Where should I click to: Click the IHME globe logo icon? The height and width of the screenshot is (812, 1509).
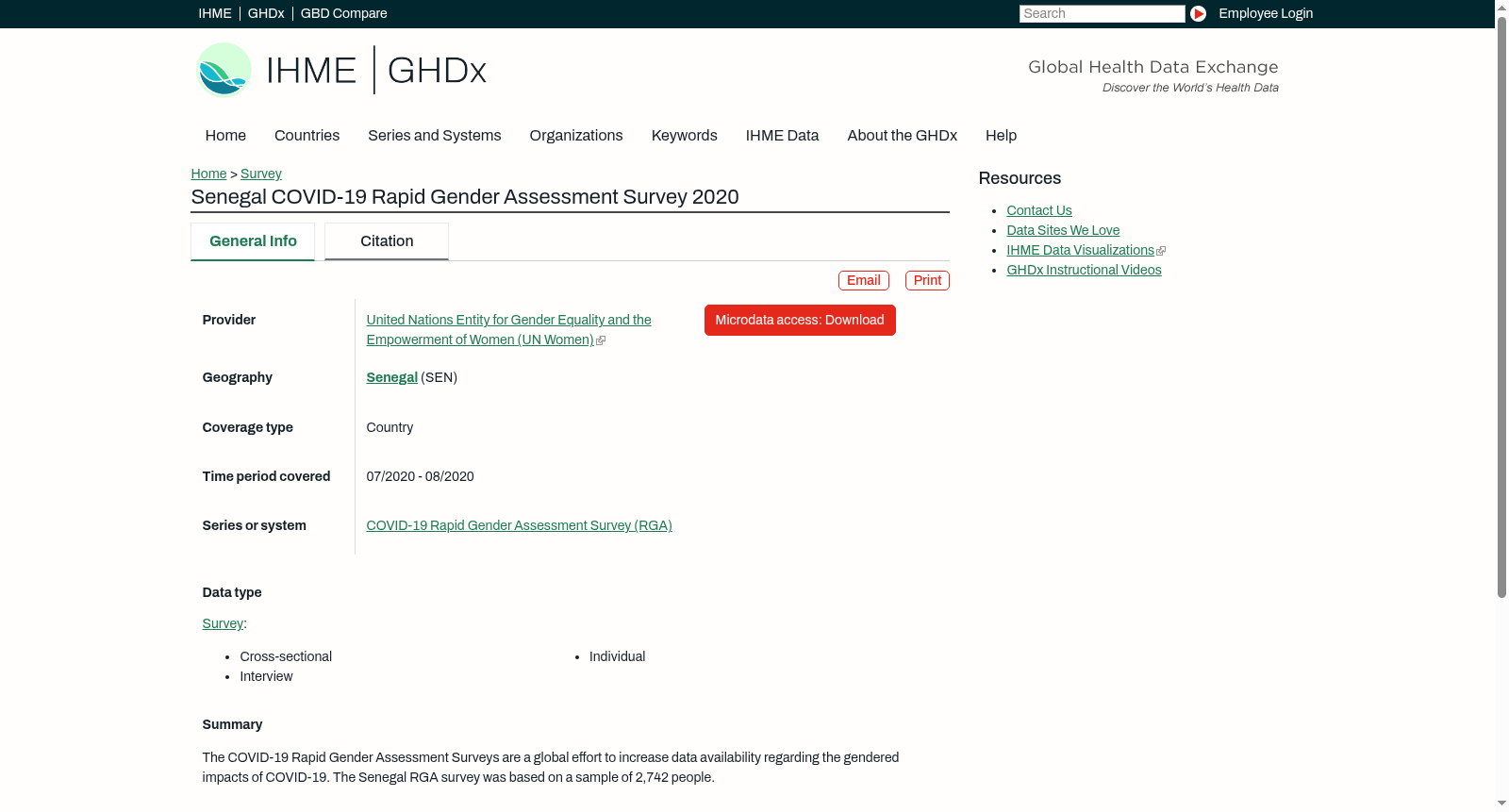pos(224,70)
